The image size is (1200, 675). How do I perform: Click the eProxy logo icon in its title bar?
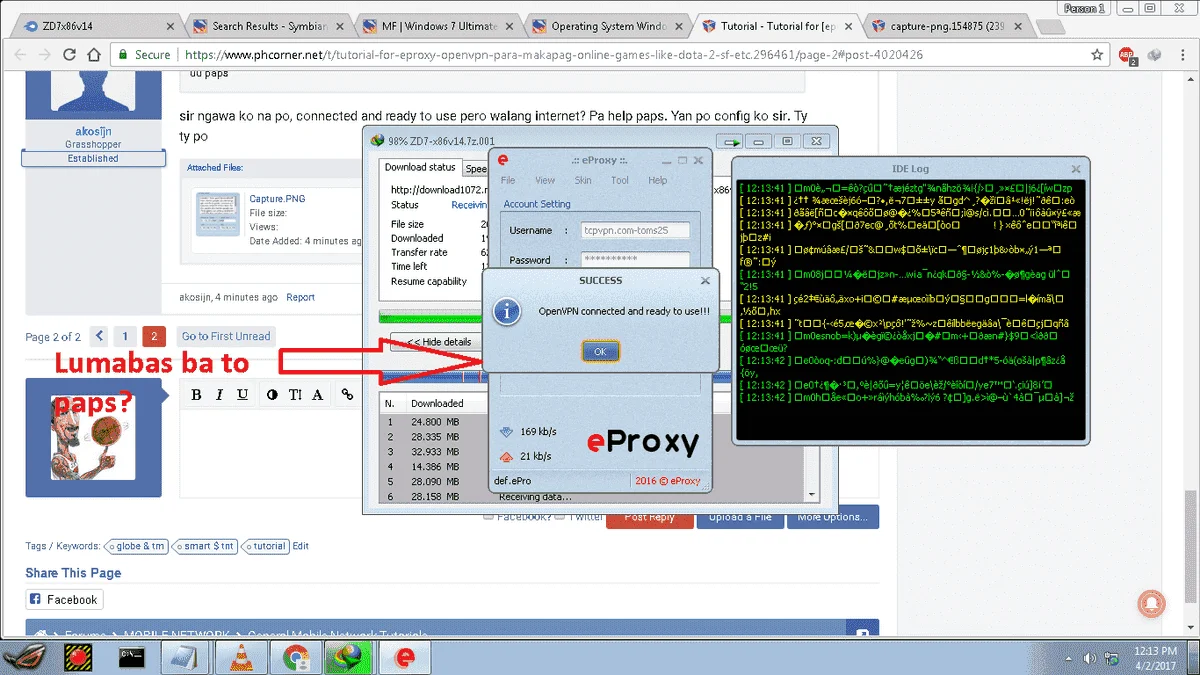click(x=503, y=160)
